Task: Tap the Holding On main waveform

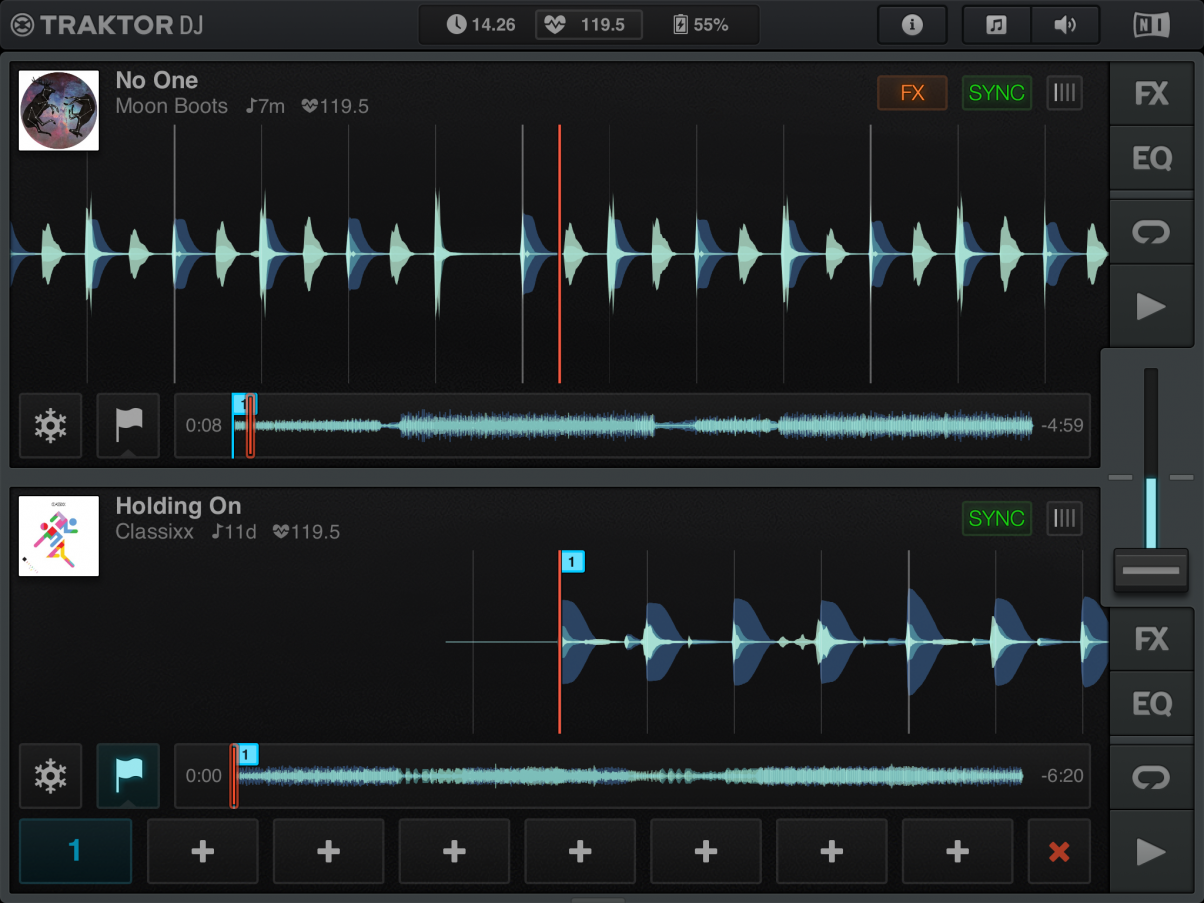Action: coord(560,641)
